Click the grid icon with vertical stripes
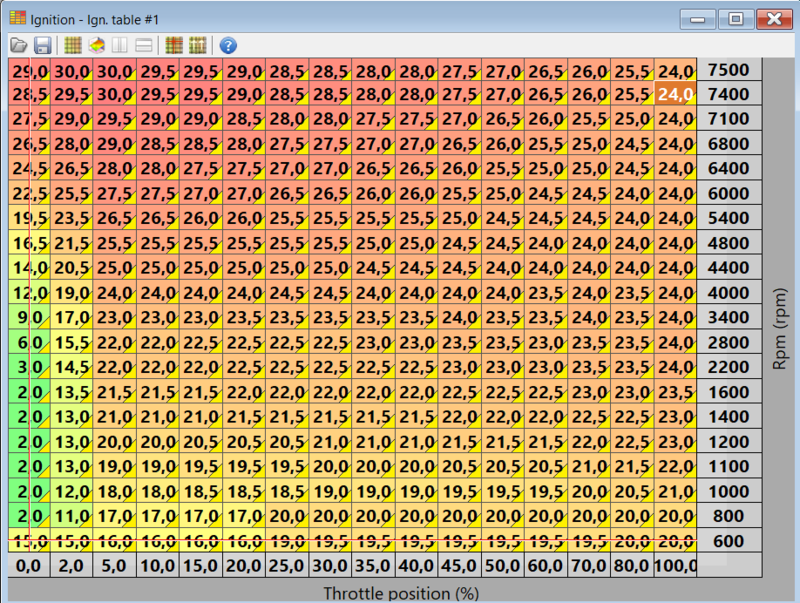The image size is (800, 603). coord(197,45)
